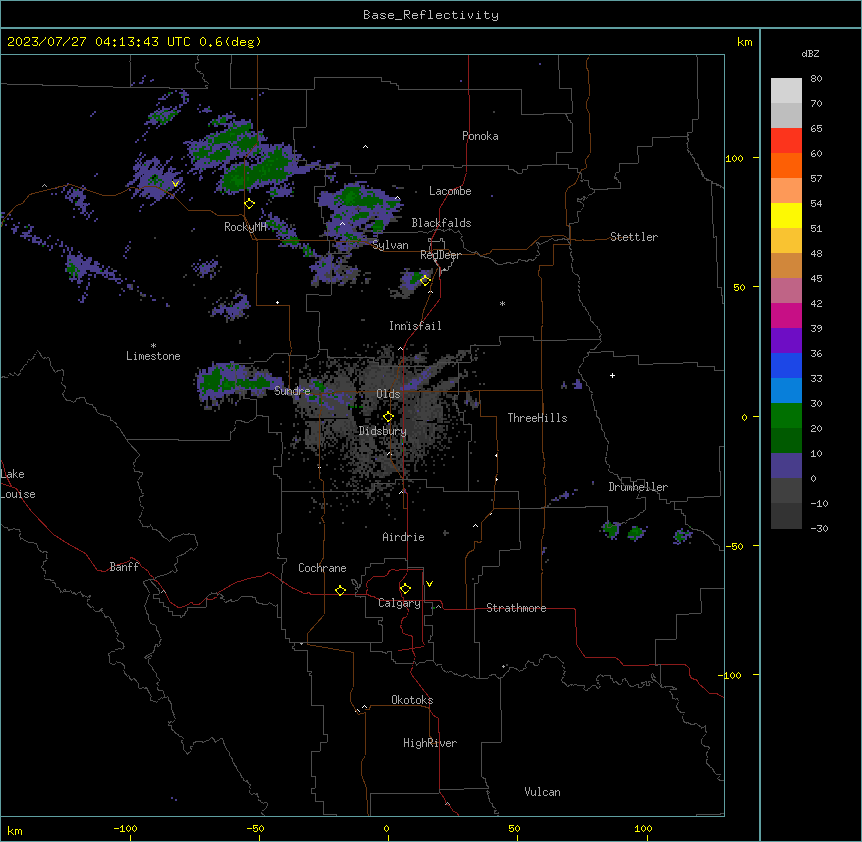Click the Olds town label
Screen dimensions: 862x842
[x=388, y=394]
